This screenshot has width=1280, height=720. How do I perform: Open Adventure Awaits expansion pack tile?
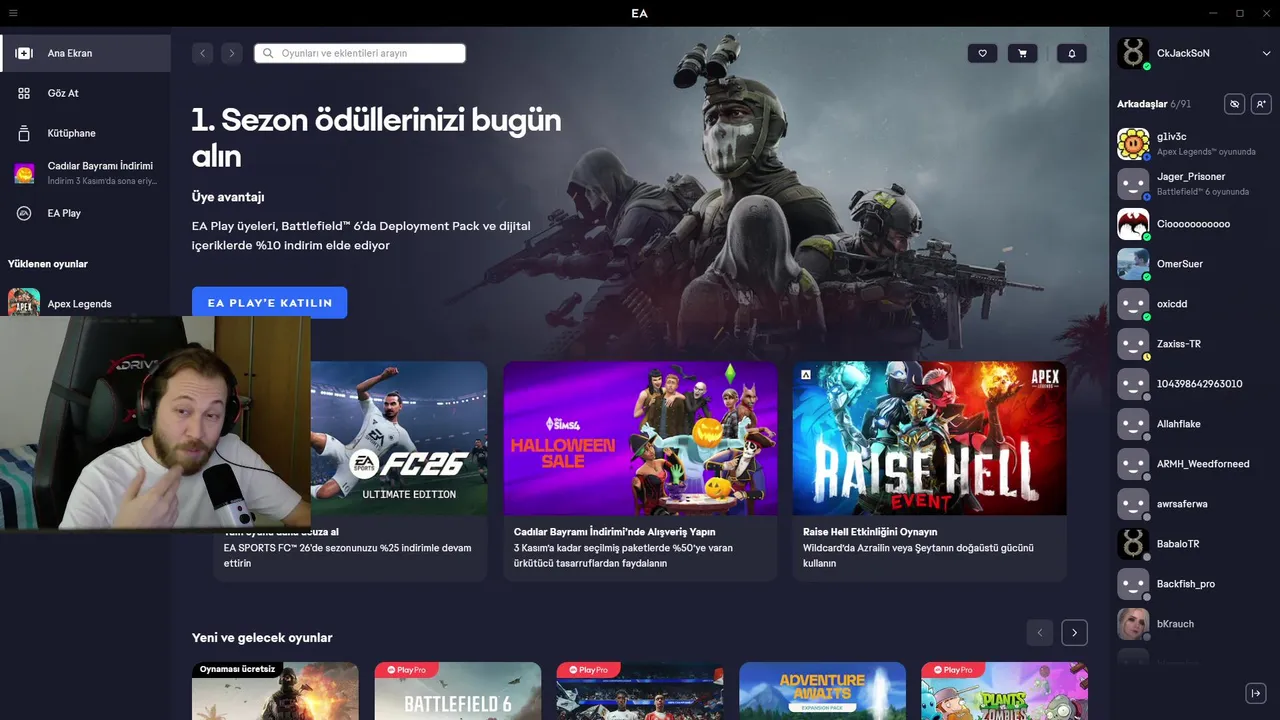[x=822, y=691]
